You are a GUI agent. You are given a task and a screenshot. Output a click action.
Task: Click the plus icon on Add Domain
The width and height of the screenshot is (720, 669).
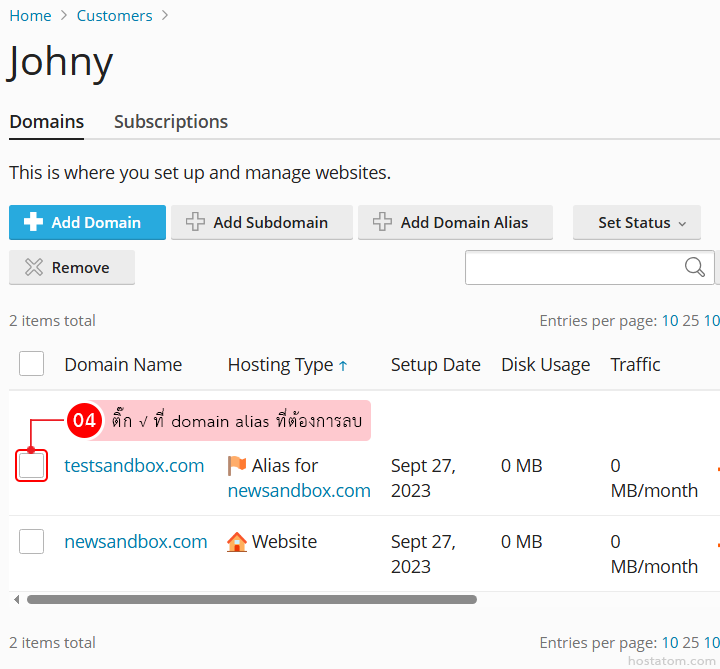point(33,222)
